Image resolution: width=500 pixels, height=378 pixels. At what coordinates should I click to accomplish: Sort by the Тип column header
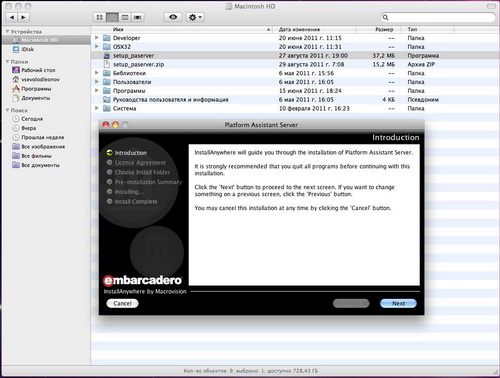428,29
